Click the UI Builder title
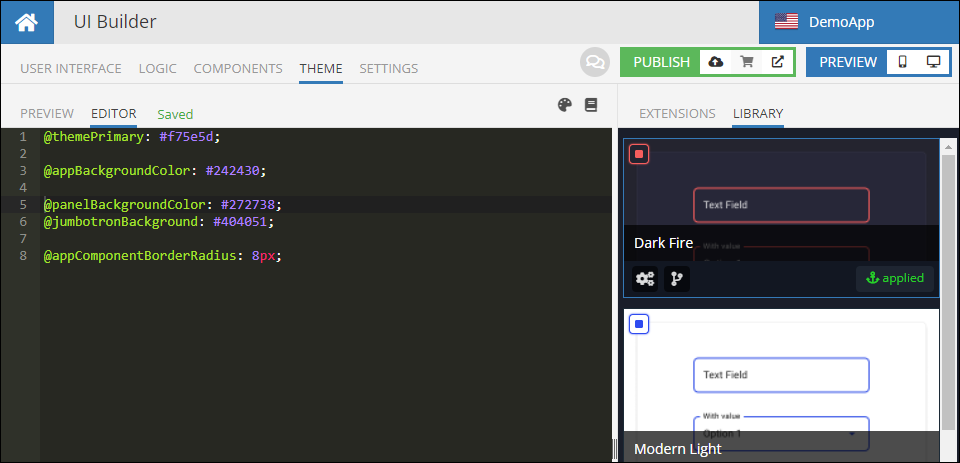 click(115, 22)
